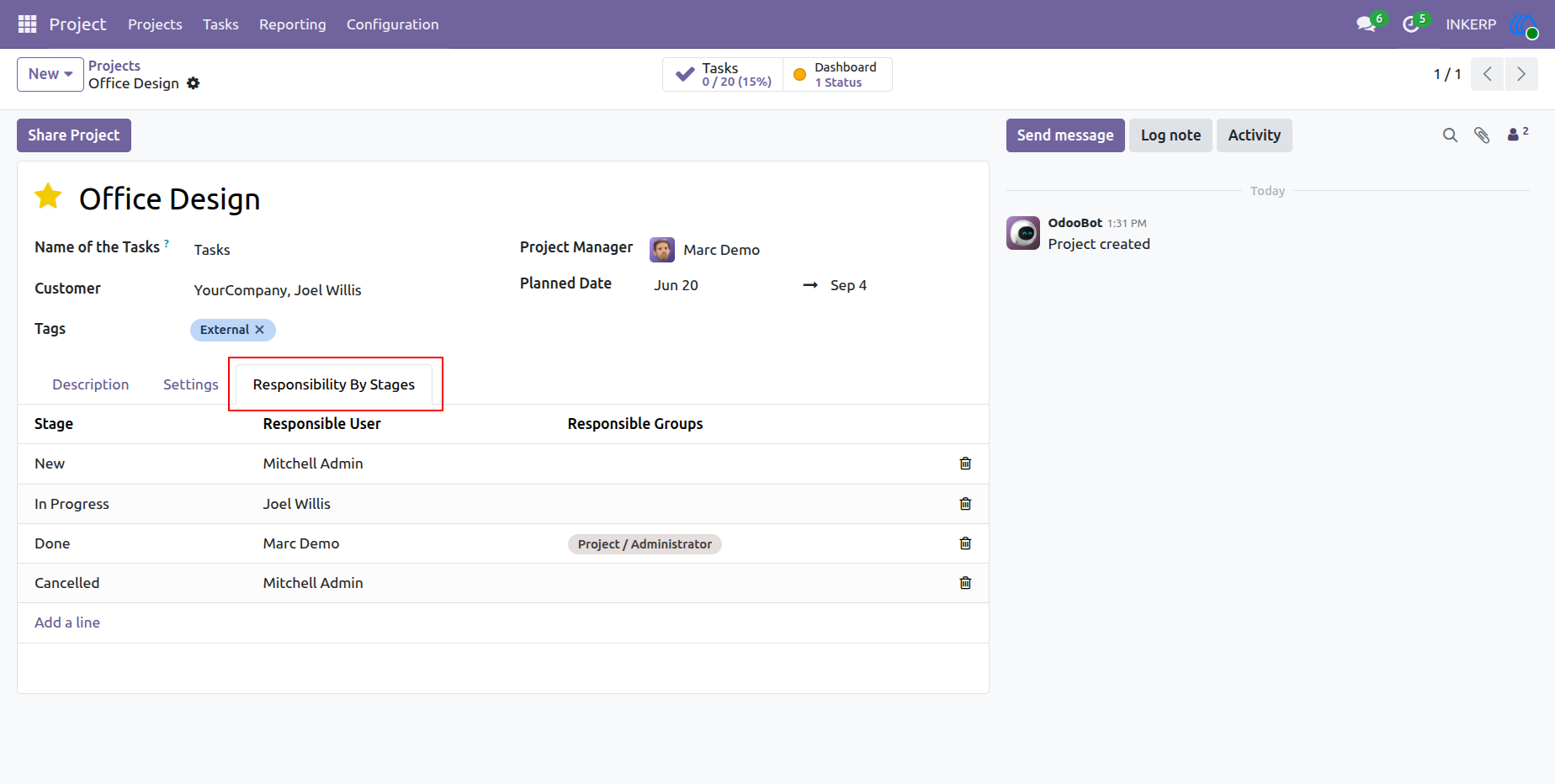Click the Project / Administrator group tag

tap(645, 544)
